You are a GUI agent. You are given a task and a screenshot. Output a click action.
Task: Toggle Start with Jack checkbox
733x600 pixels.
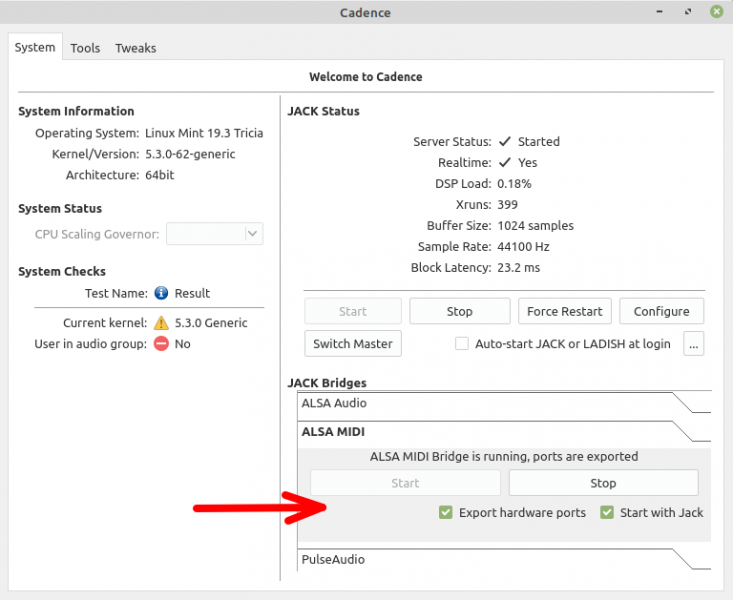click(x=607, y=513)
